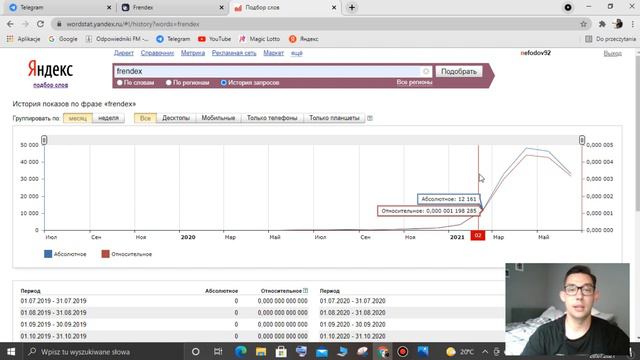Group by неделя
This screenshot has height=360, width=640.
point(109,118)
